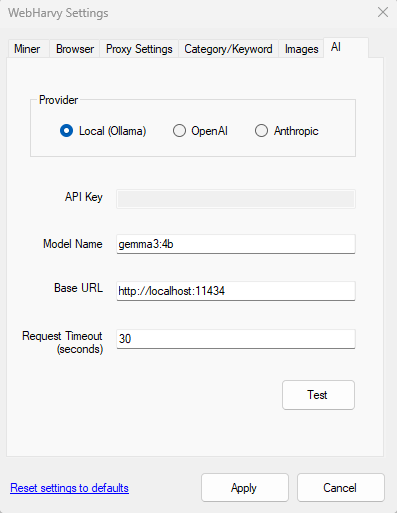Focus the Model Name field
Screen dimensions: 397x513
236,244
